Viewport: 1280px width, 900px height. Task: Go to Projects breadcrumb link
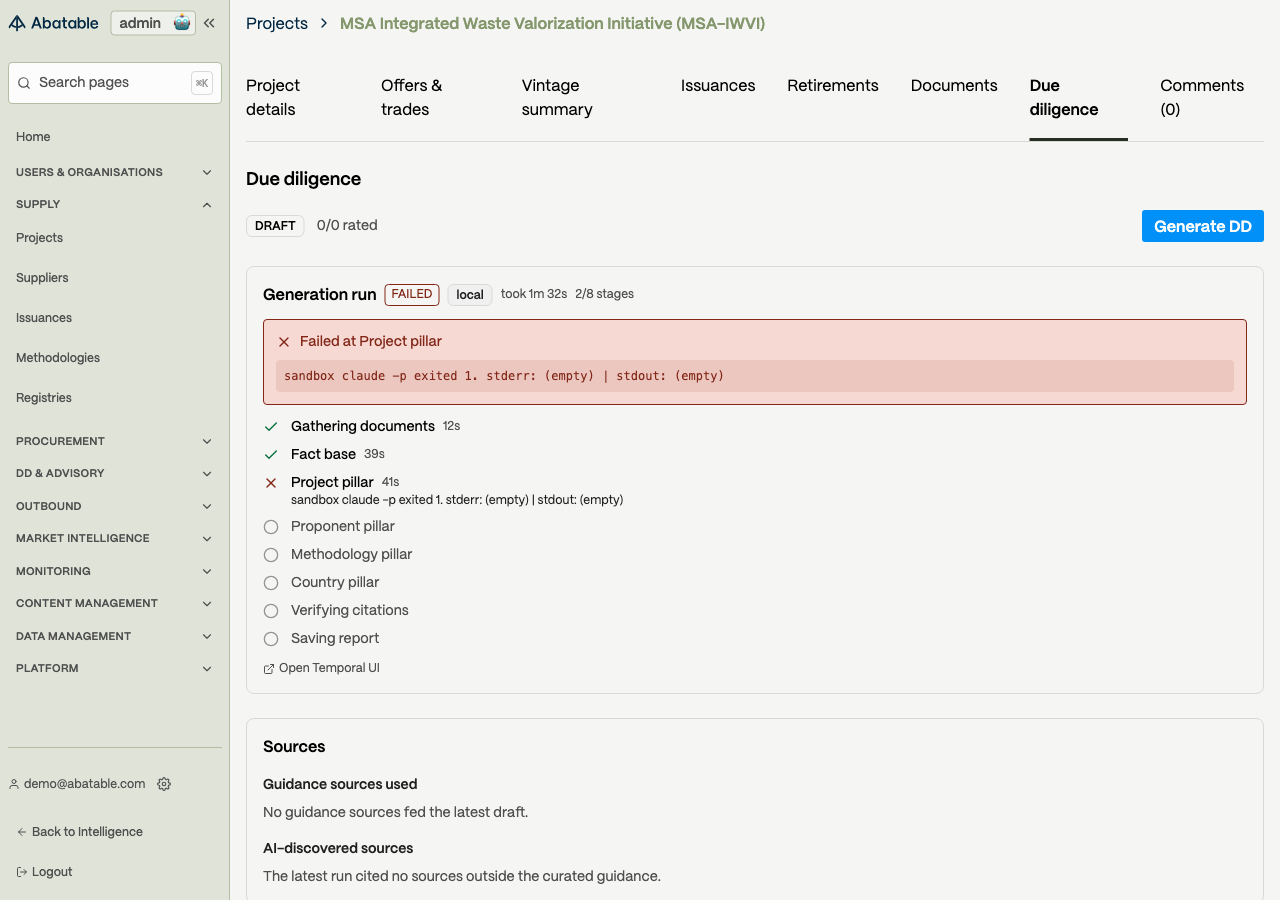[x=277, y=23]
